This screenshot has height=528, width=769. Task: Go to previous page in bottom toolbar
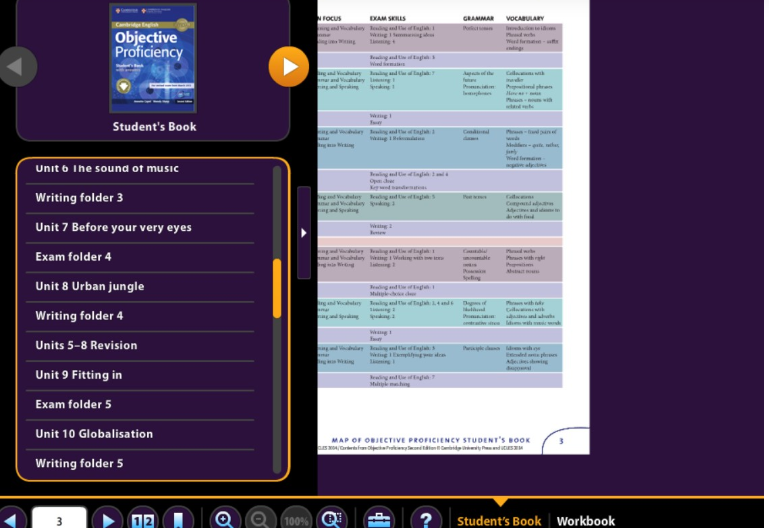[11, 520]
